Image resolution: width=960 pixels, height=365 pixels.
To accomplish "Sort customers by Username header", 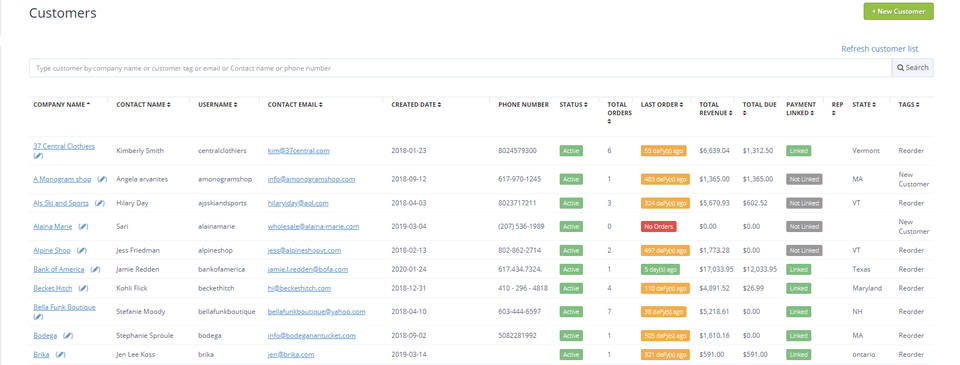I will [x=217, y=105].
